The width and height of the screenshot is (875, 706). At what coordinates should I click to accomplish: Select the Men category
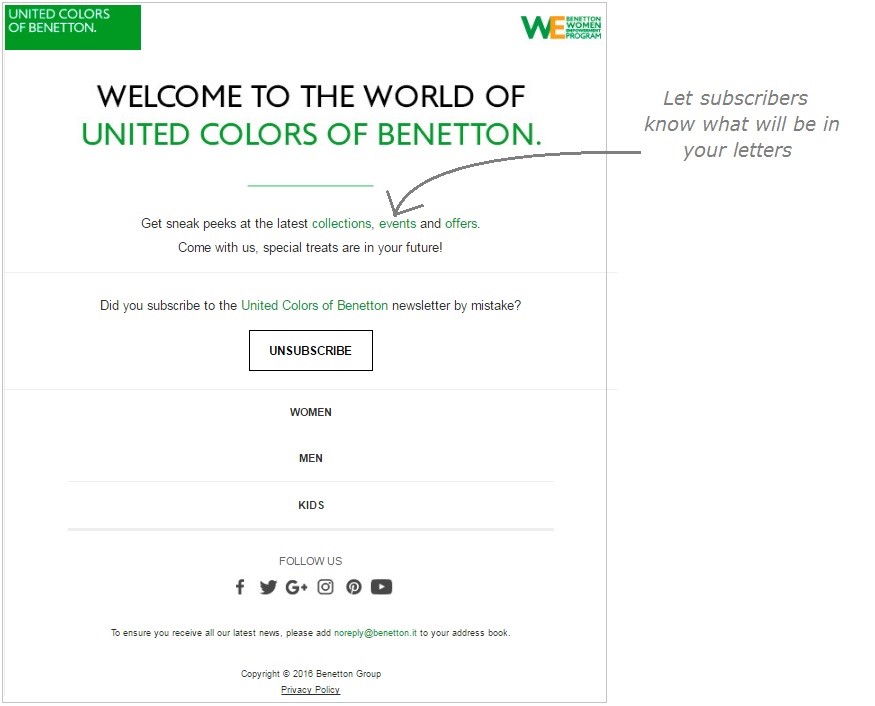tap(310, 458)
